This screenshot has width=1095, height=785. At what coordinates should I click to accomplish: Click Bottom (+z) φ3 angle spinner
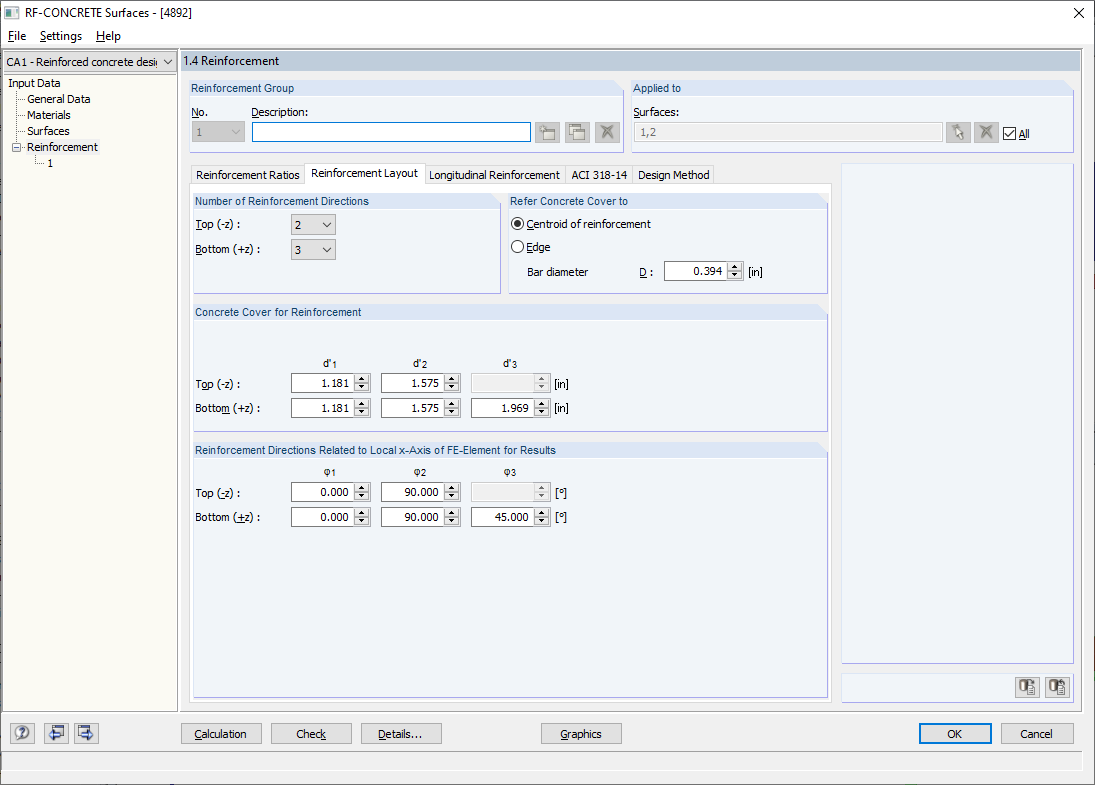[542, 517]
